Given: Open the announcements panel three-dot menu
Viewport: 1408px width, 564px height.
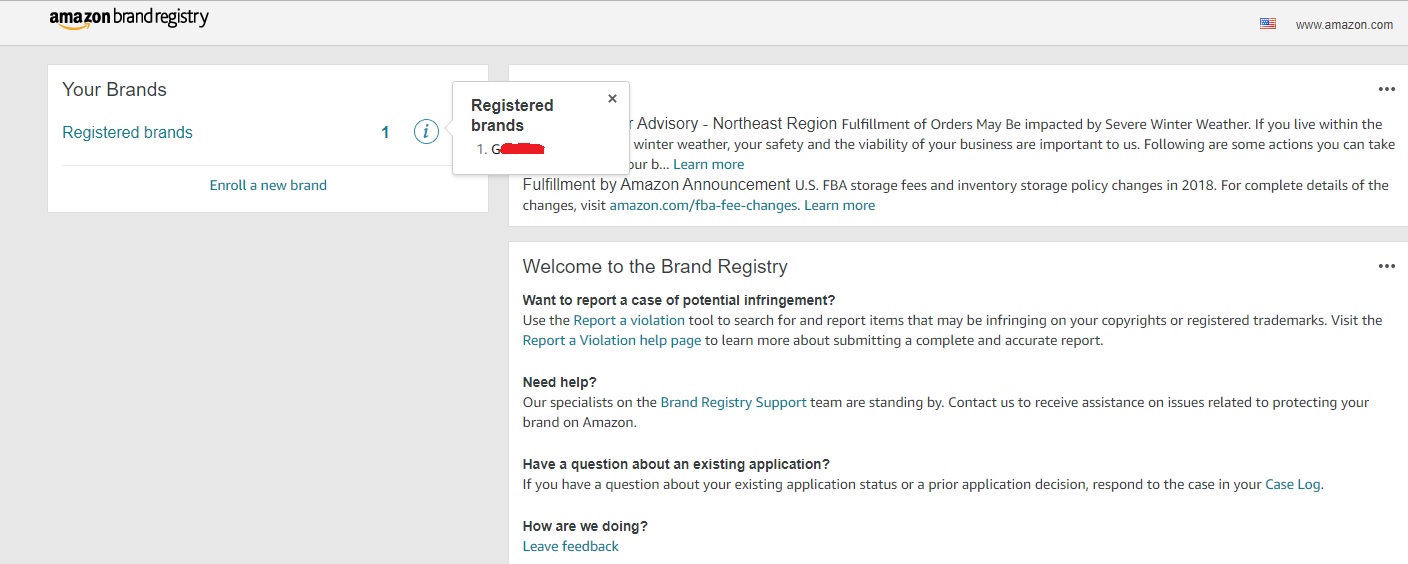Looking at the screenshot, I should [x=1386, y=89].
